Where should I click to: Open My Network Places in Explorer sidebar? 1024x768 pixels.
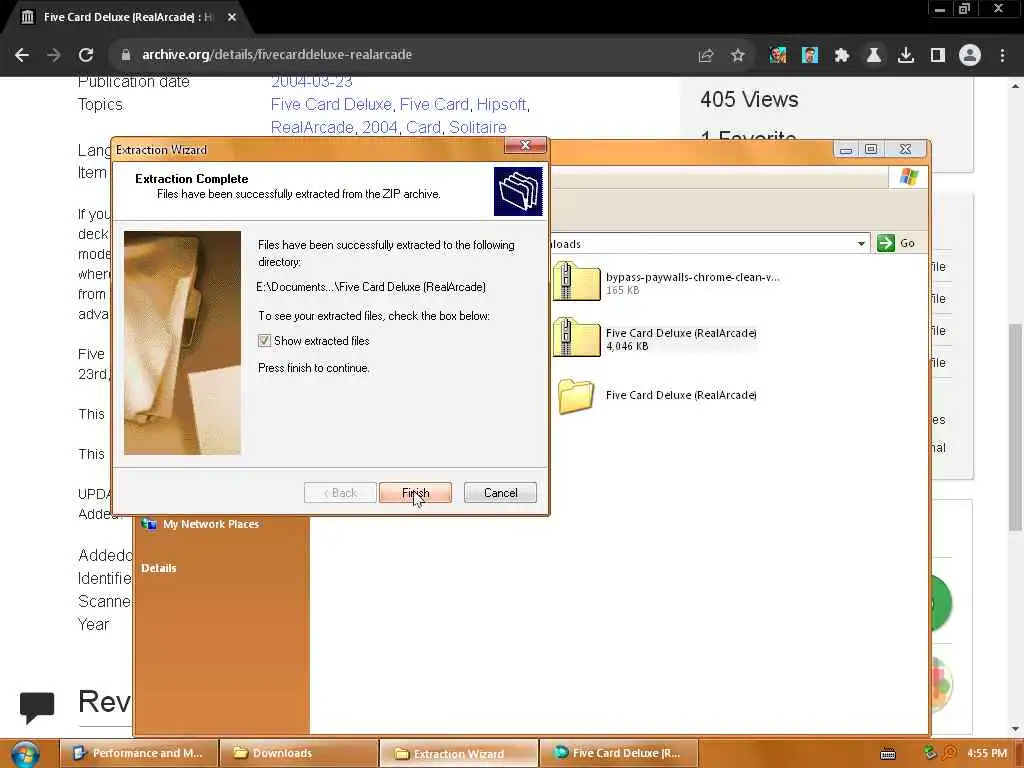click(x=210, y=524)
